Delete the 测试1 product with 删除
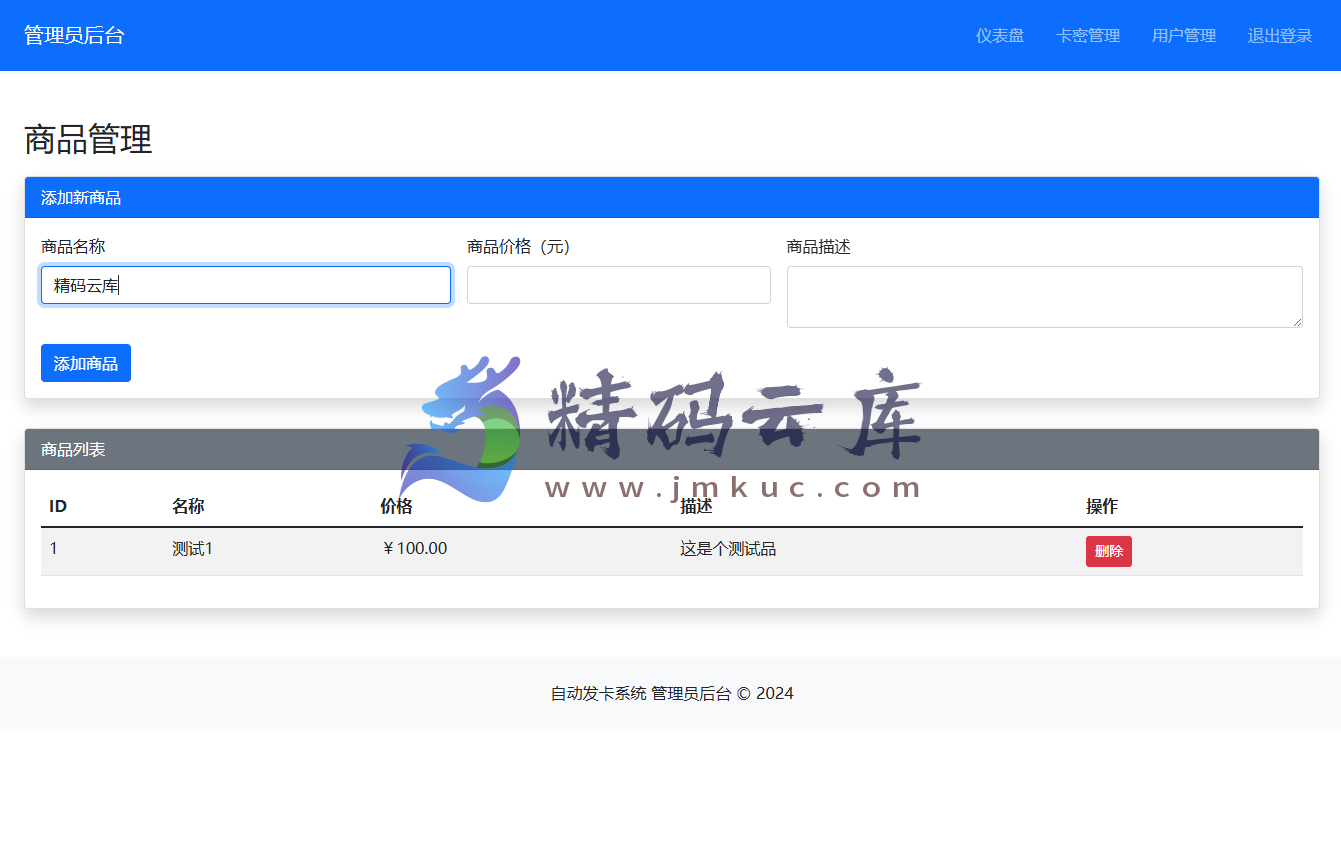This screenshot has height=859, width=1341. (x=1109, y=551)
